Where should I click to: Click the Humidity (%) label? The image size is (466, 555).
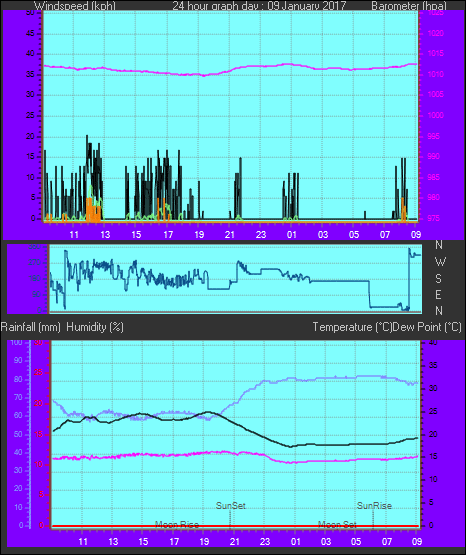point(95,327)
